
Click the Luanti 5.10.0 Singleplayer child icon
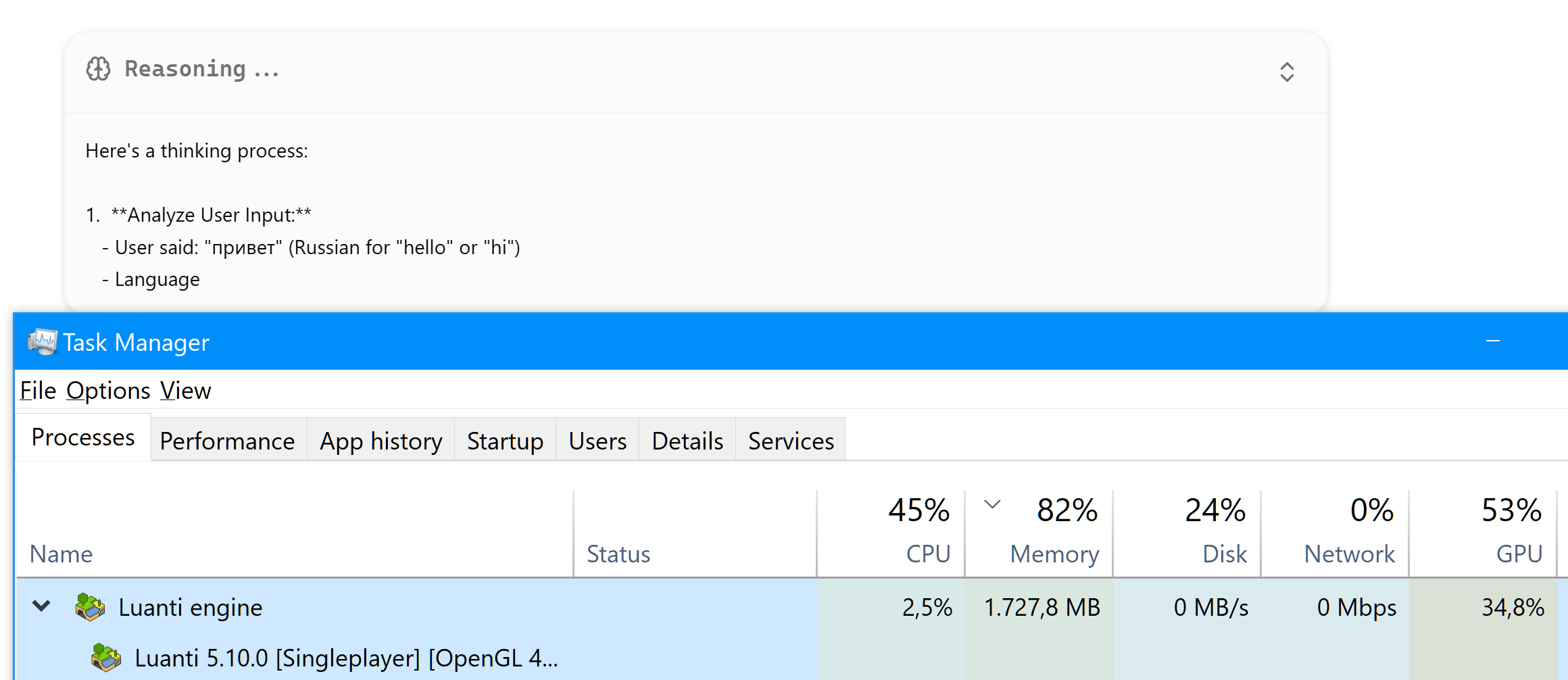(106, 657)
